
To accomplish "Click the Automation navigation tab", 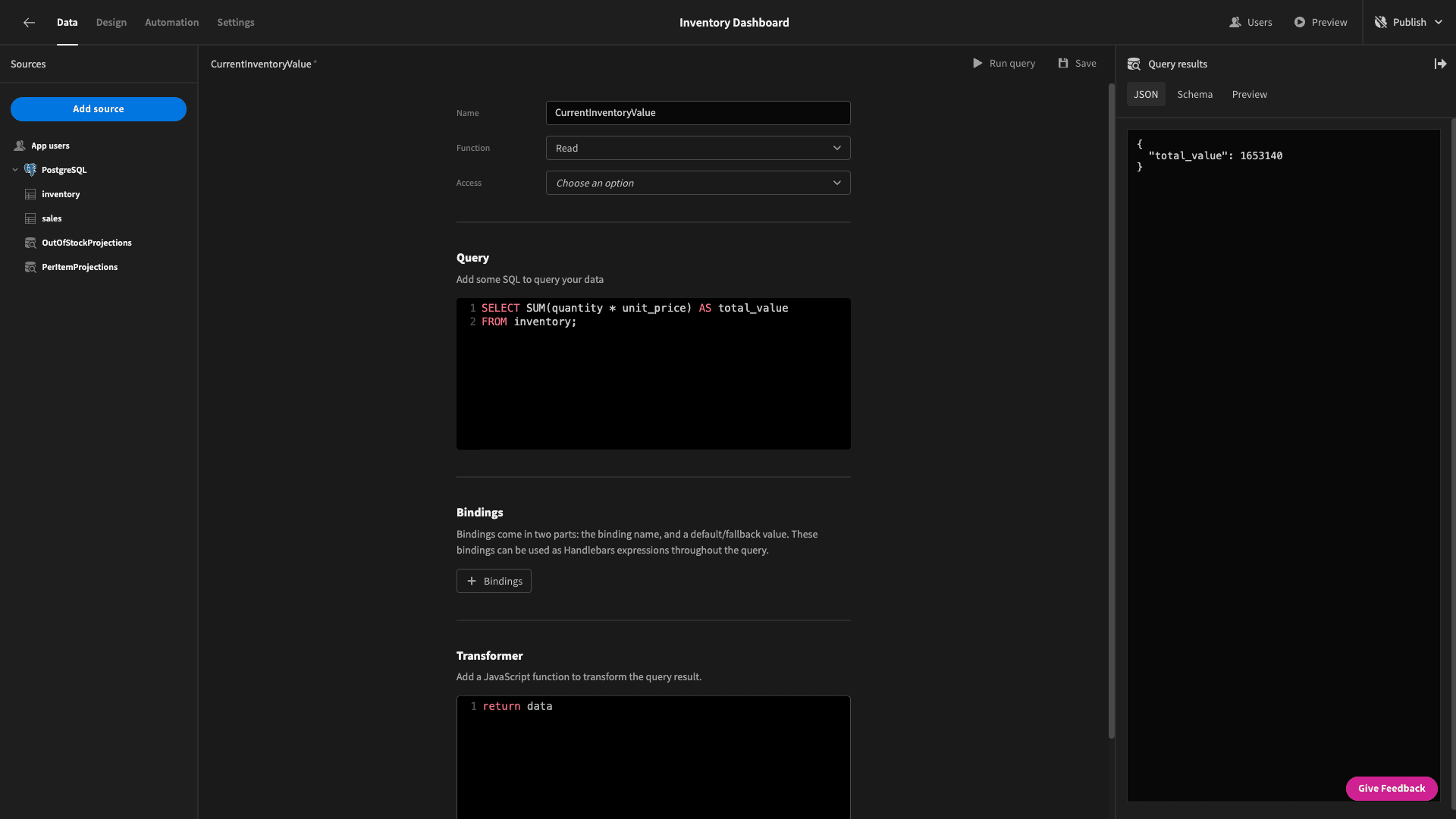I will click(x=172, y=22).
